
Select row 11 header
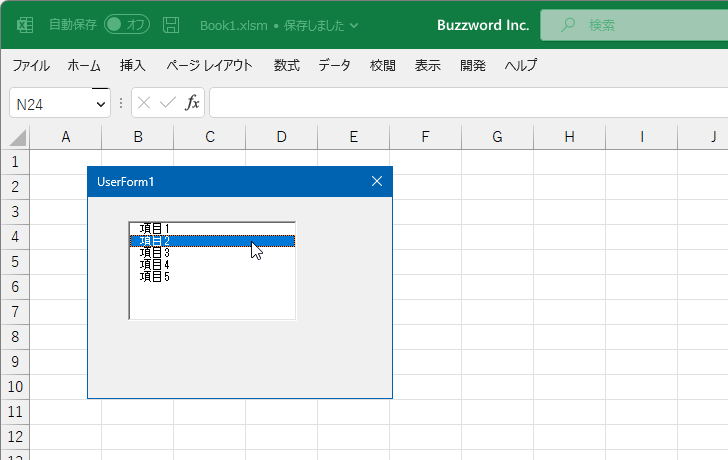(15, 412)
